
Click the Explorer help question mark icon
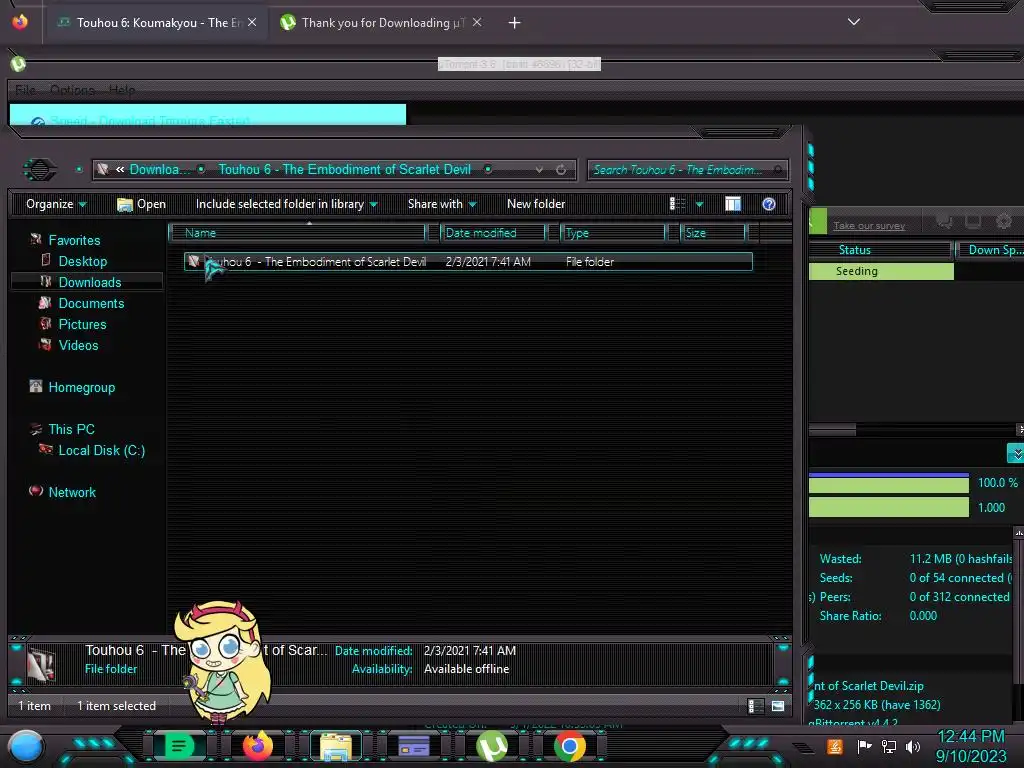point(769,204)
